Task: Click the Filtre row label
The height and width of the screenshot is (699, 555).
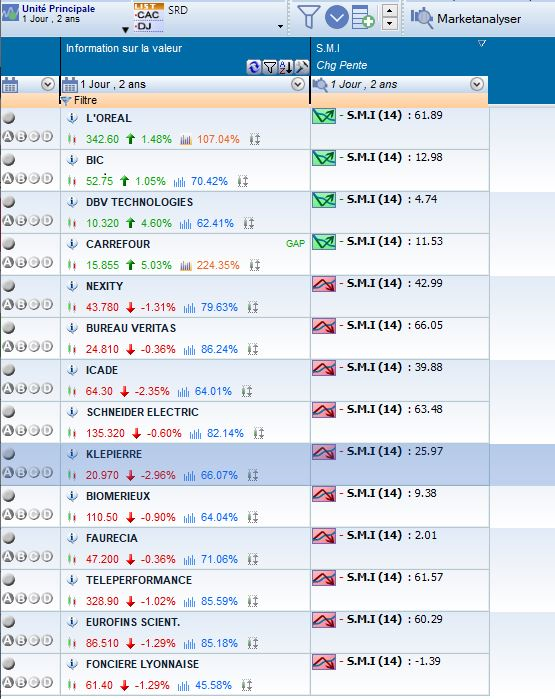Action: coord(85,100)
